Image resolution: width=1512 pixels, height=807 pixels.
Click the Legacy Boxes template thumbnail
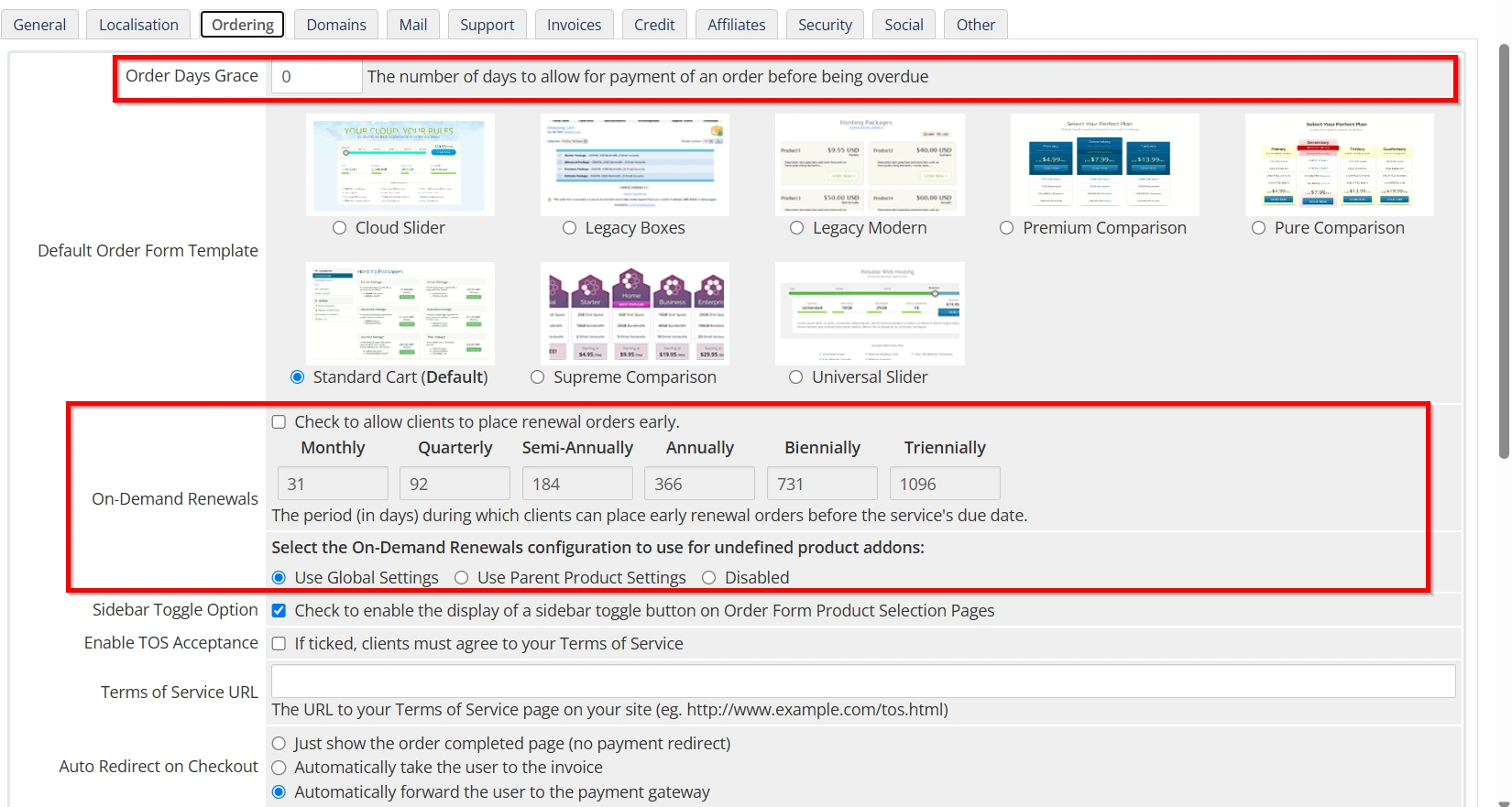(634, 165)
